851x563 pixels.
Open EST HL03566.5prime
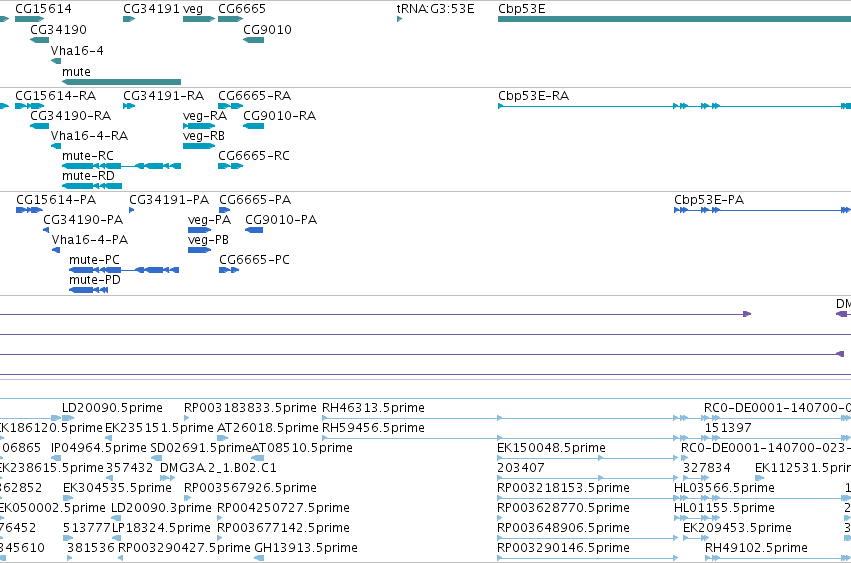click(724, 488)
